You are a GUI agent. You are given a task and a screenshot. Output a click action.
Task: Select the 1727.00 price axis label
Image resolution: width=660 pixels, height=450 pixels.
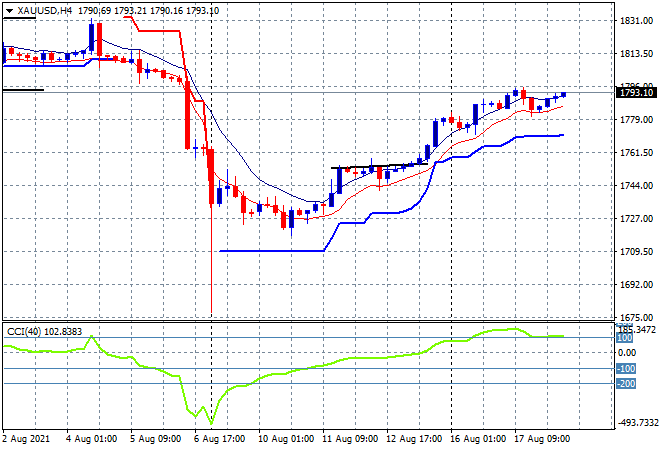636,219
